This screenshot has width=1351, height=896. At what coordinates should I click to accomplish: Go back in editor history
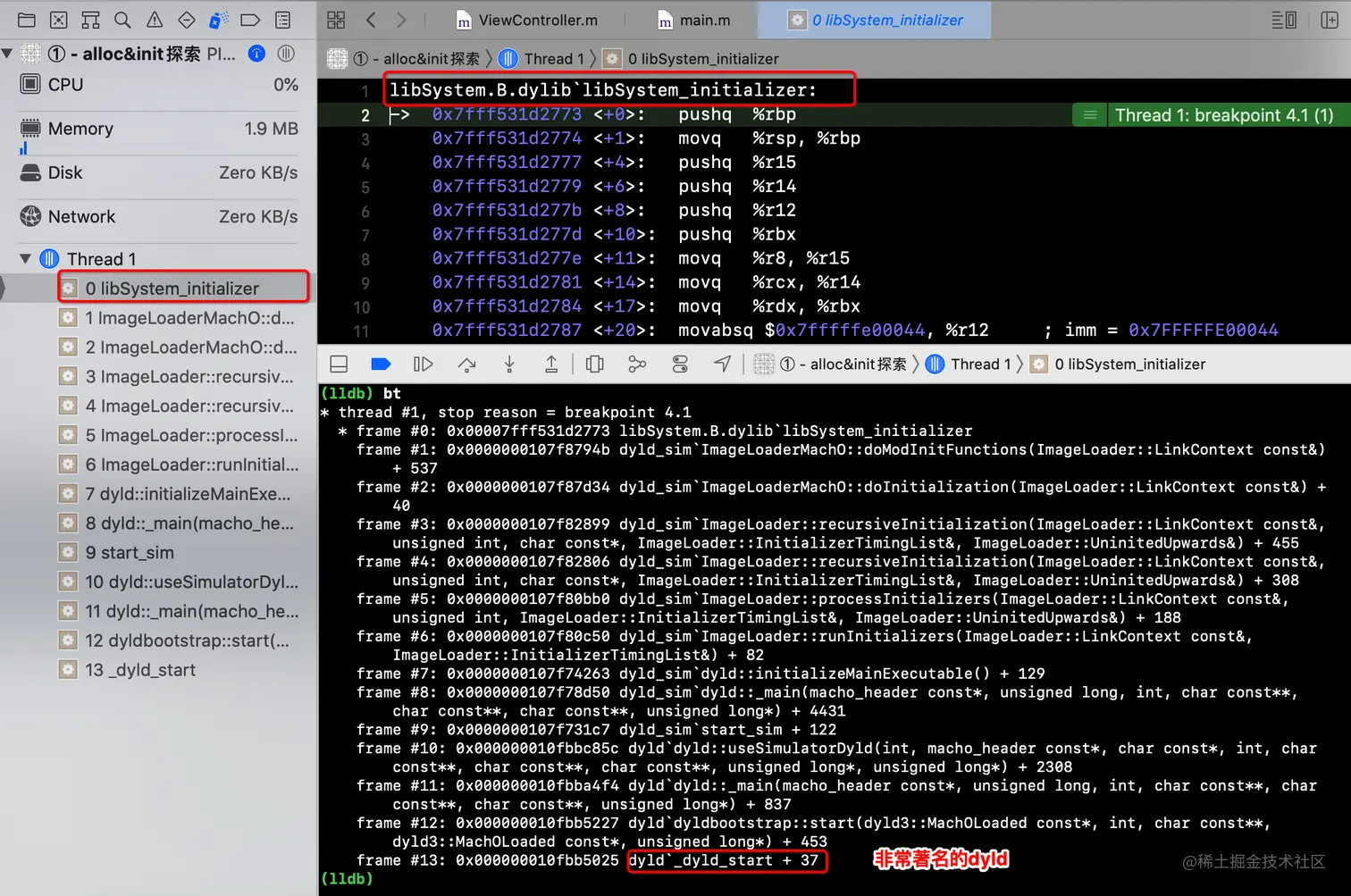tap(372, 20)
